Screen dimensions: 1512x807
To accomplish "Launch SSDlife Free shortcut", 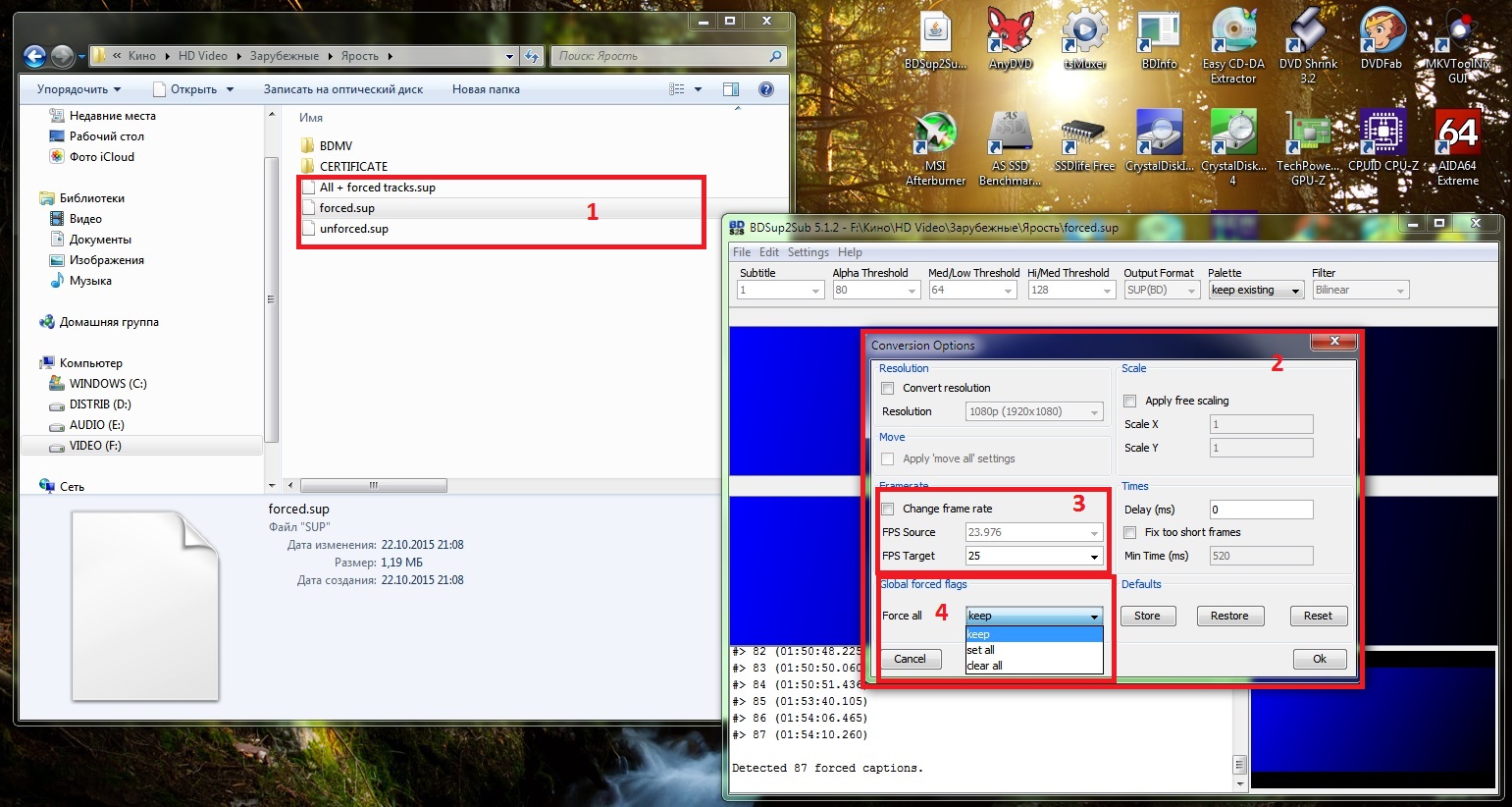I will 1084,140.
